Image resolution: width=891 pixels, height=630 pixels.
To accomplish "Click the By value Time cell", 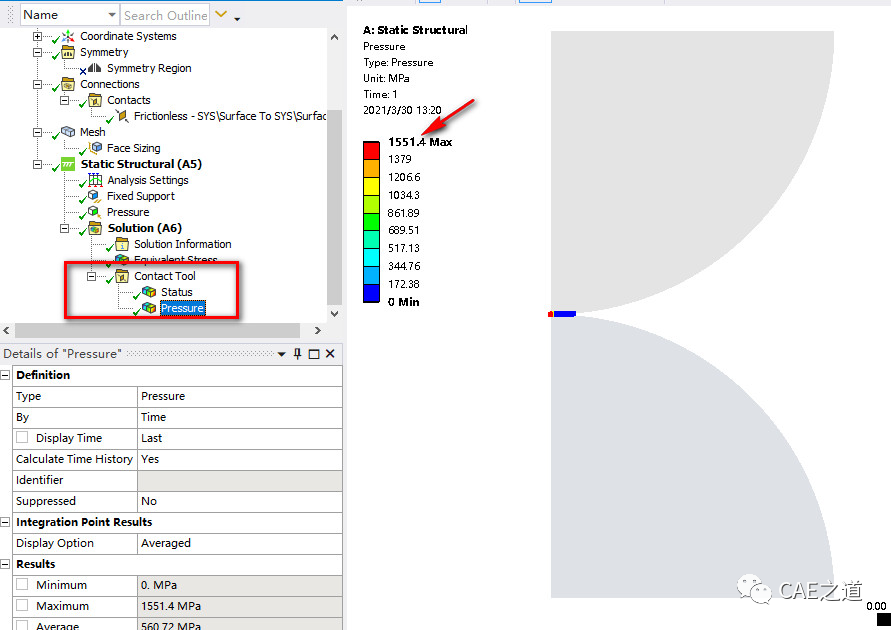I will tap(239, 417).
